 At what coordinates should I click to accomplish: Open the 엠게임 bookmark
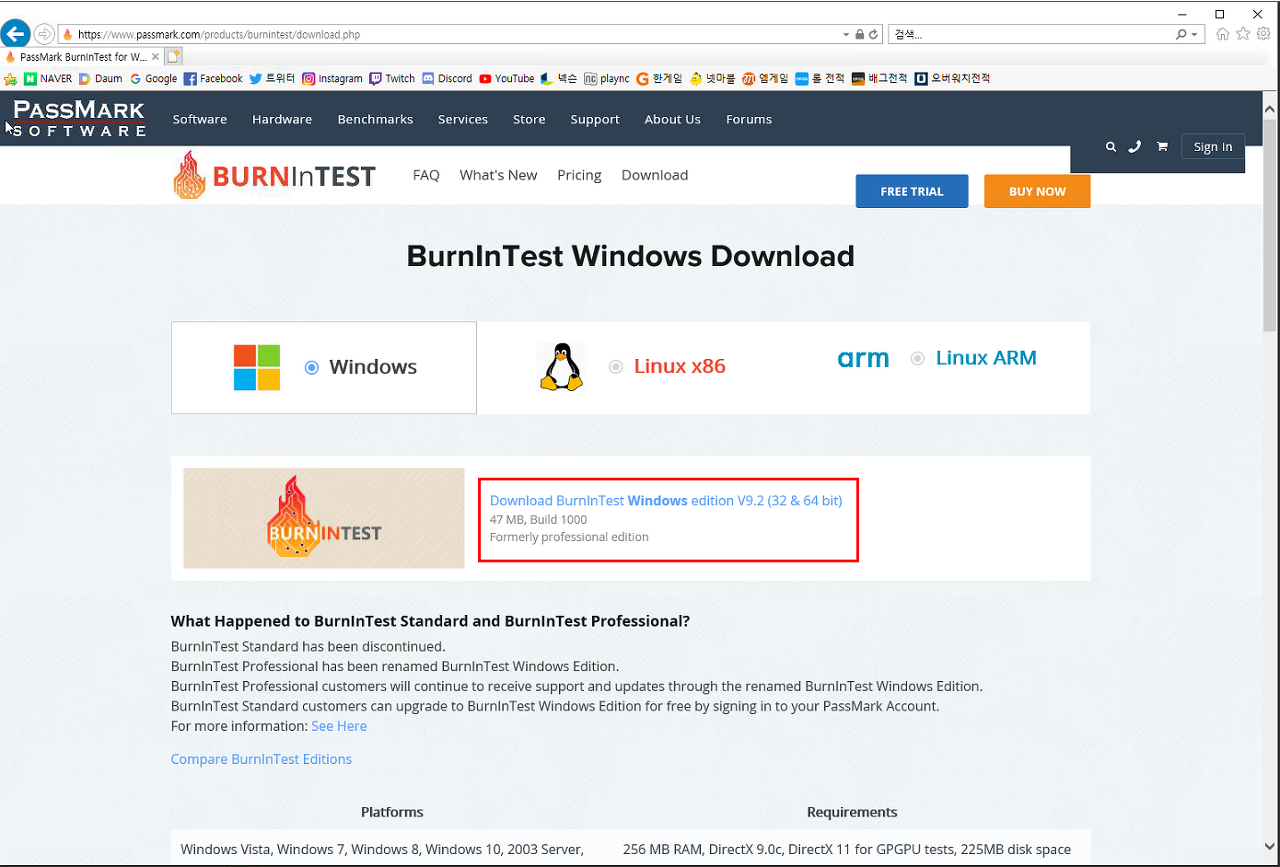click(765, 79)
